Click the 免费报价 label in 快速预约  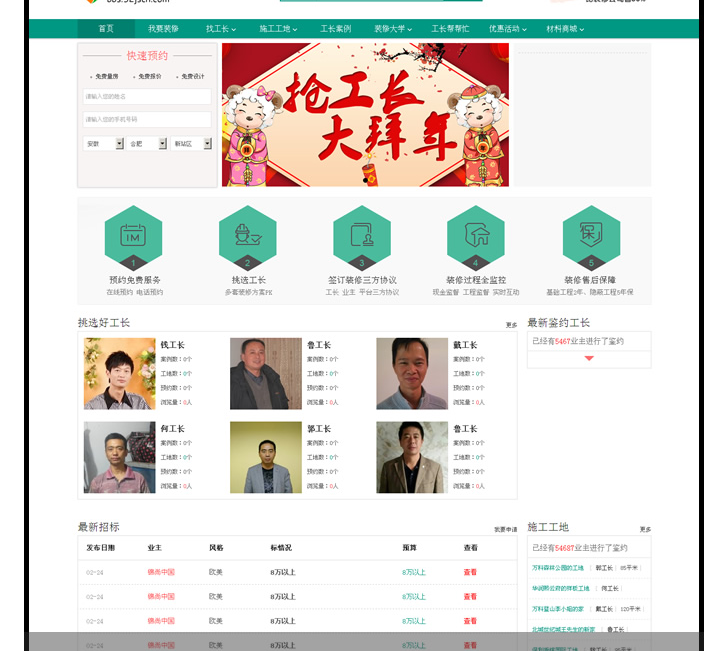[150, 76]
